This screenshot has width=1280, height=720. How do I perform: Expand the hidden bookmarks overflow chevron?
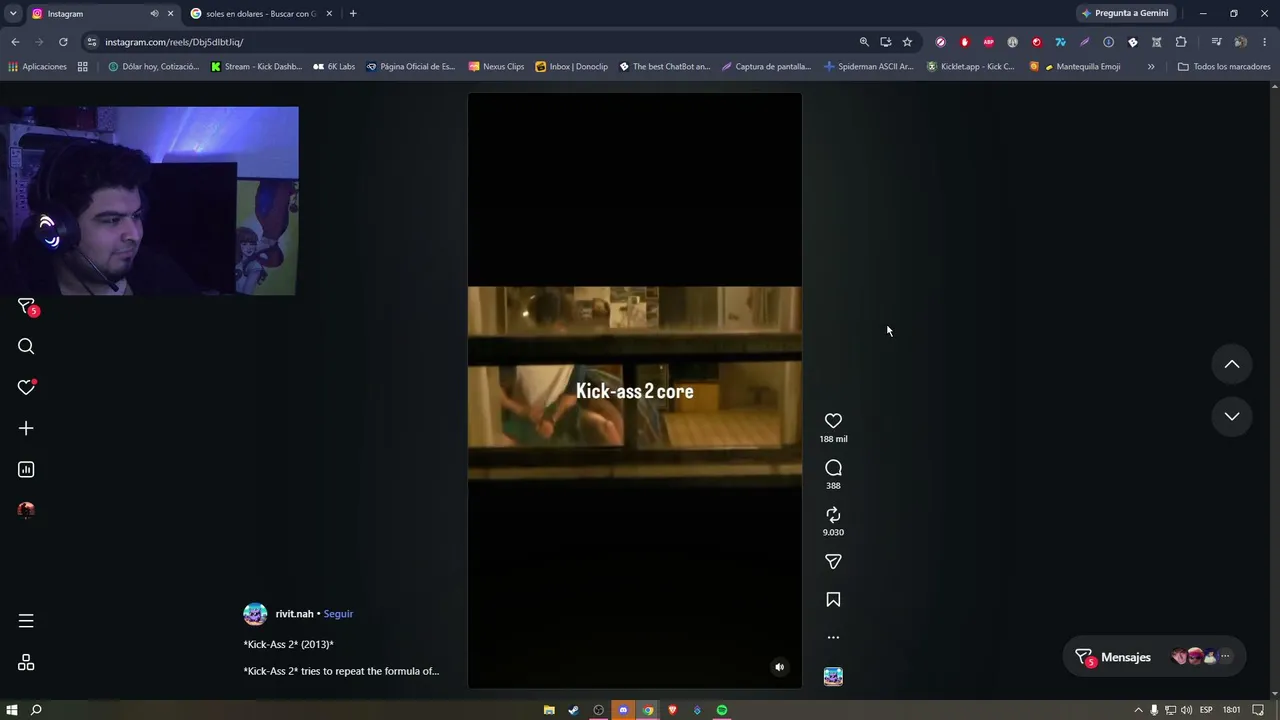1151,67
